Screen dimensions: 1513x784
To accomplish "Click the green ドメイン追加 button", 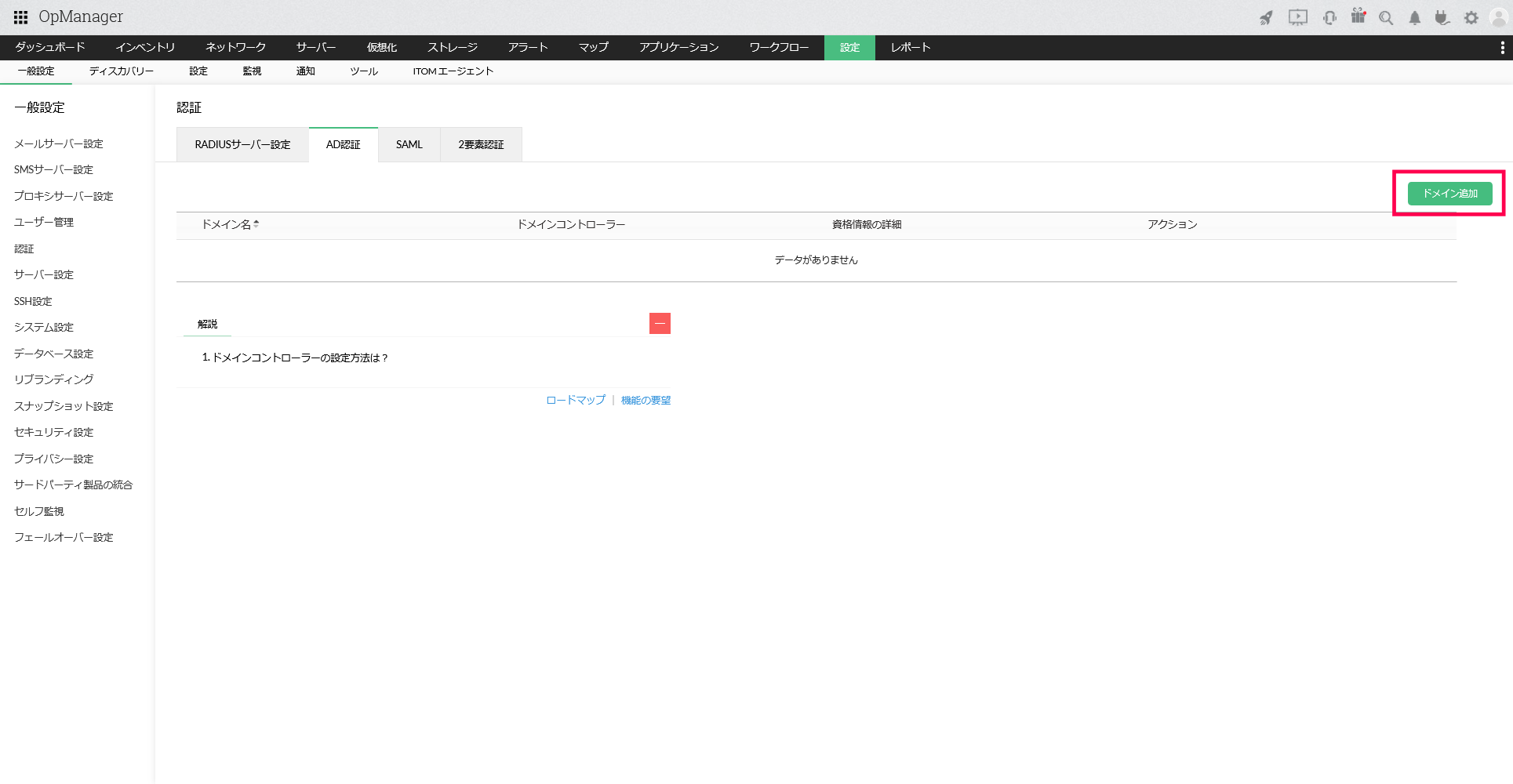I will click(x=1449, y=194).
